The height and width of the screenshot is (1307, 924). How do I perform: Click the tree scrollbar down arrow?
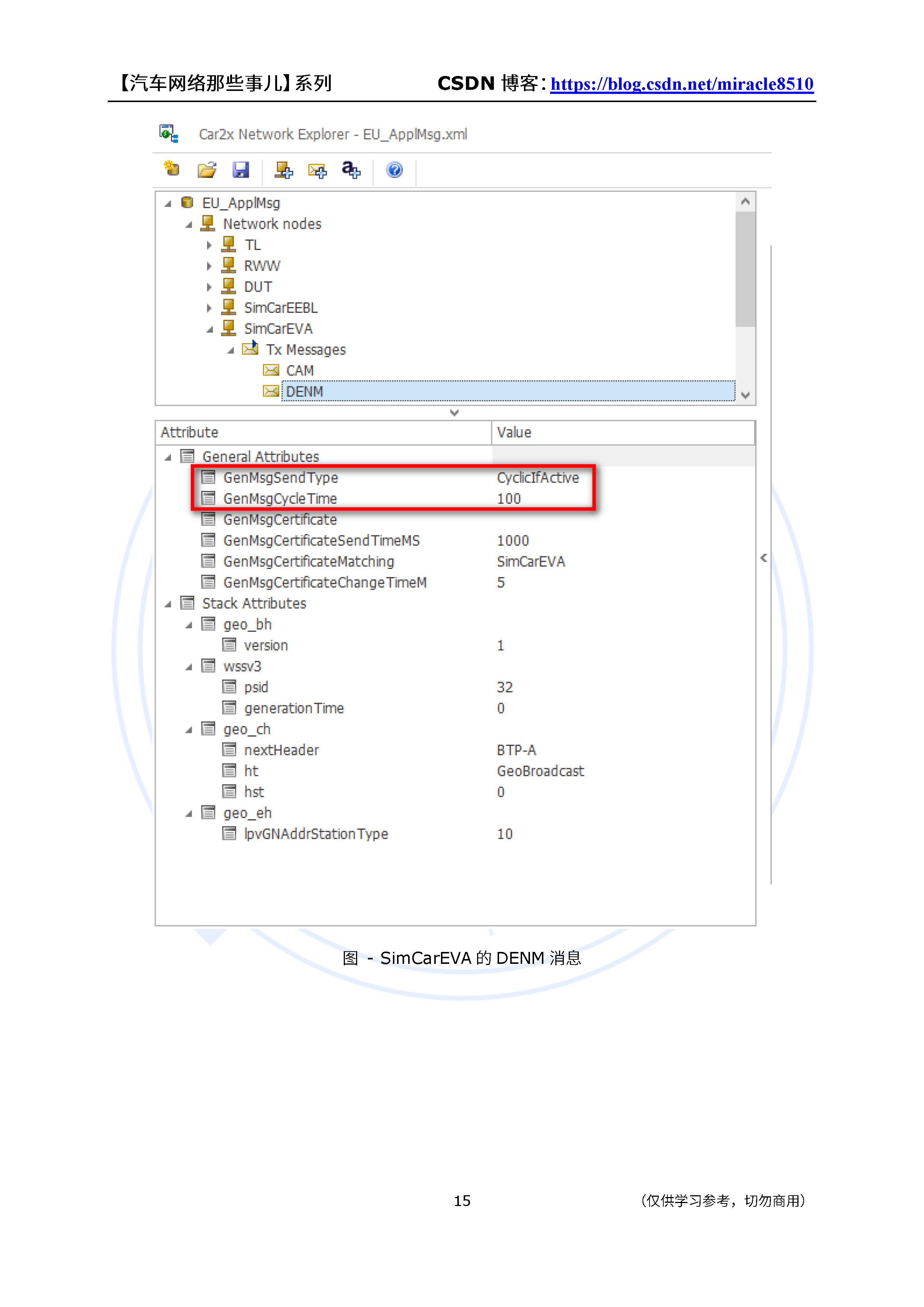pos(745,395)
